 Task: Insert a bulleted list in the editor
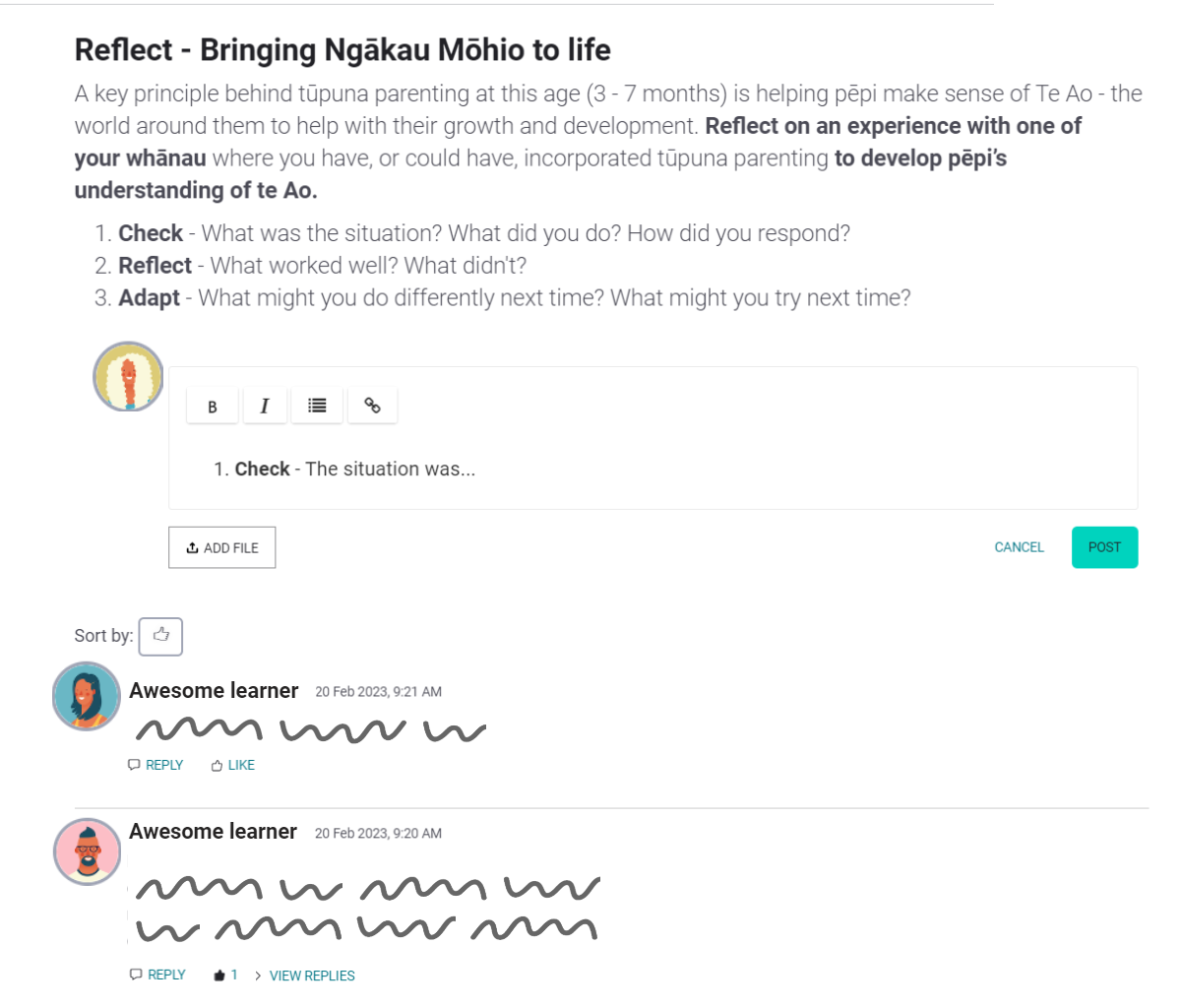coord(317,406)
